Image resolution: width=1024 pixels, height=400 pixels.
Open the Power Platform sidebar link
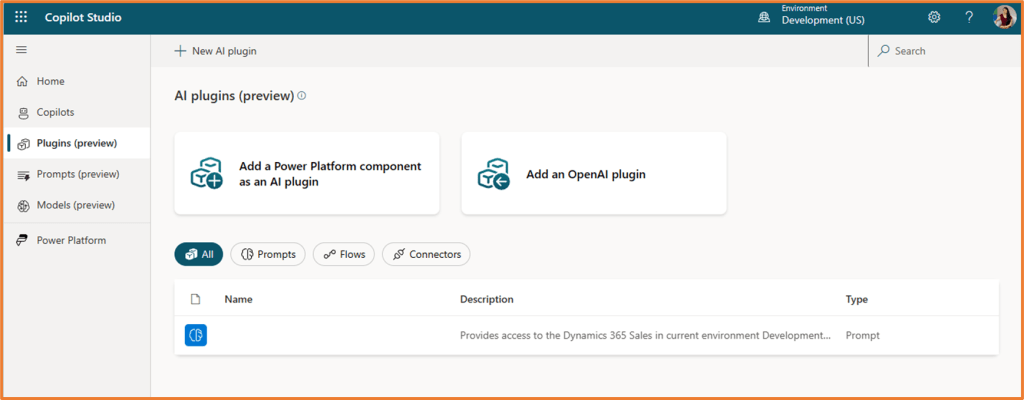tap(70, 240)
